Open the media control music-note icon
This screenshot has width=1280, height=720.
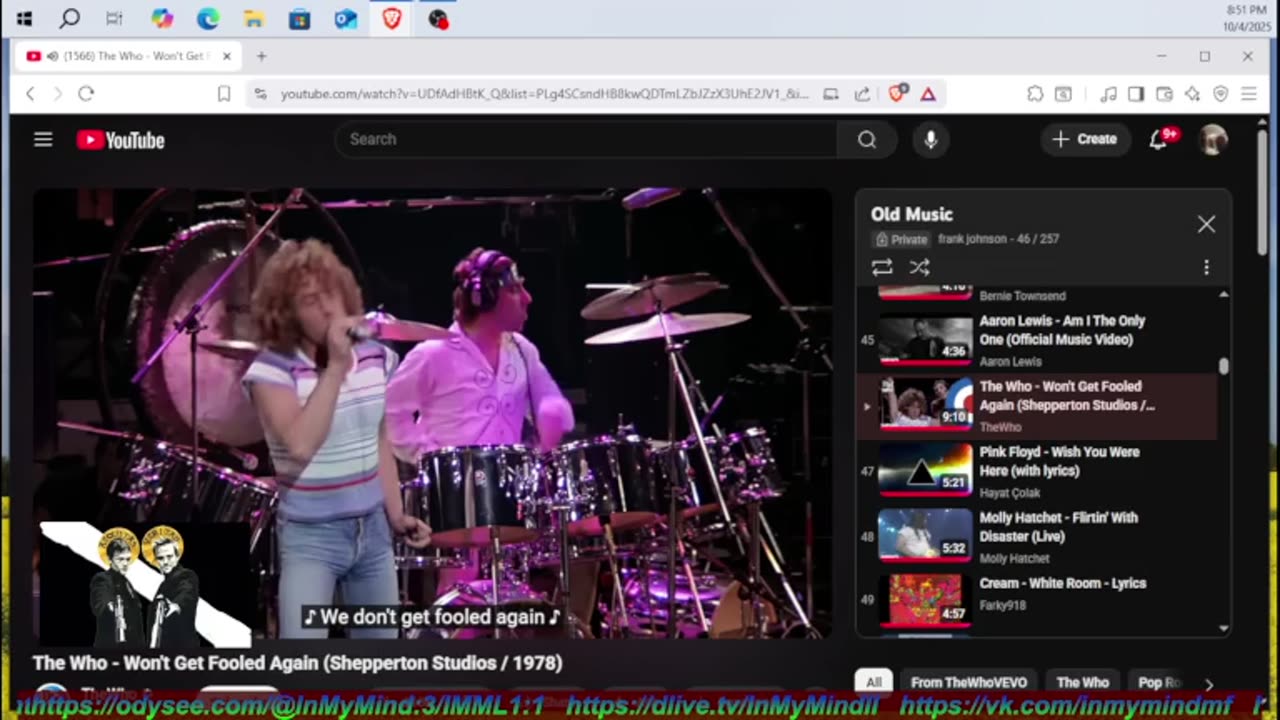1108,94
